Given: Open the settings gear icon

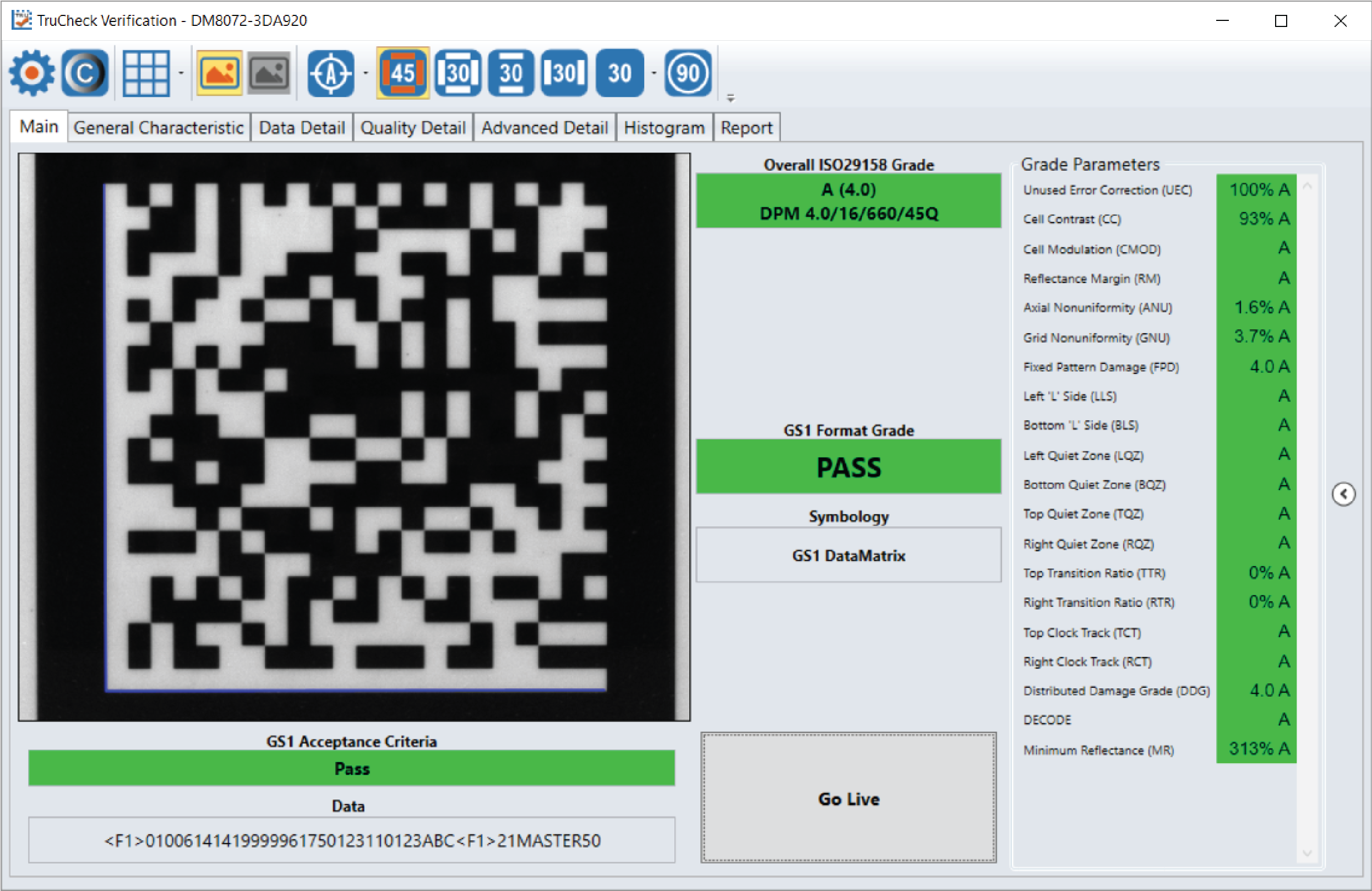Looking at the screenshot, I should pos(32,73).
